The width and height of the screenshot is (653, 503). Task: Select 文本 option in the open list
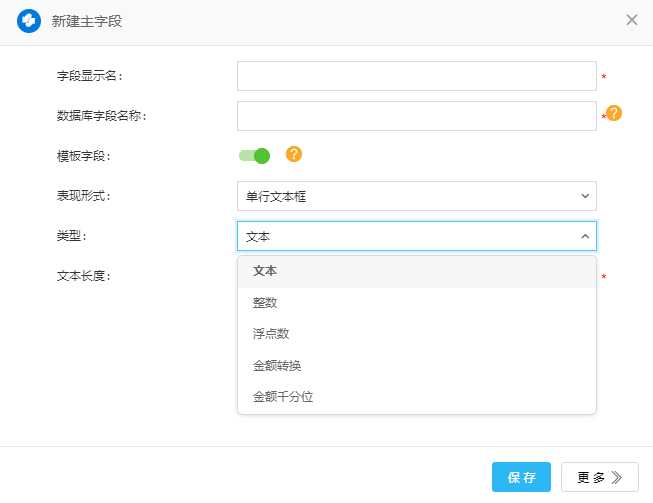pos(265,271)
